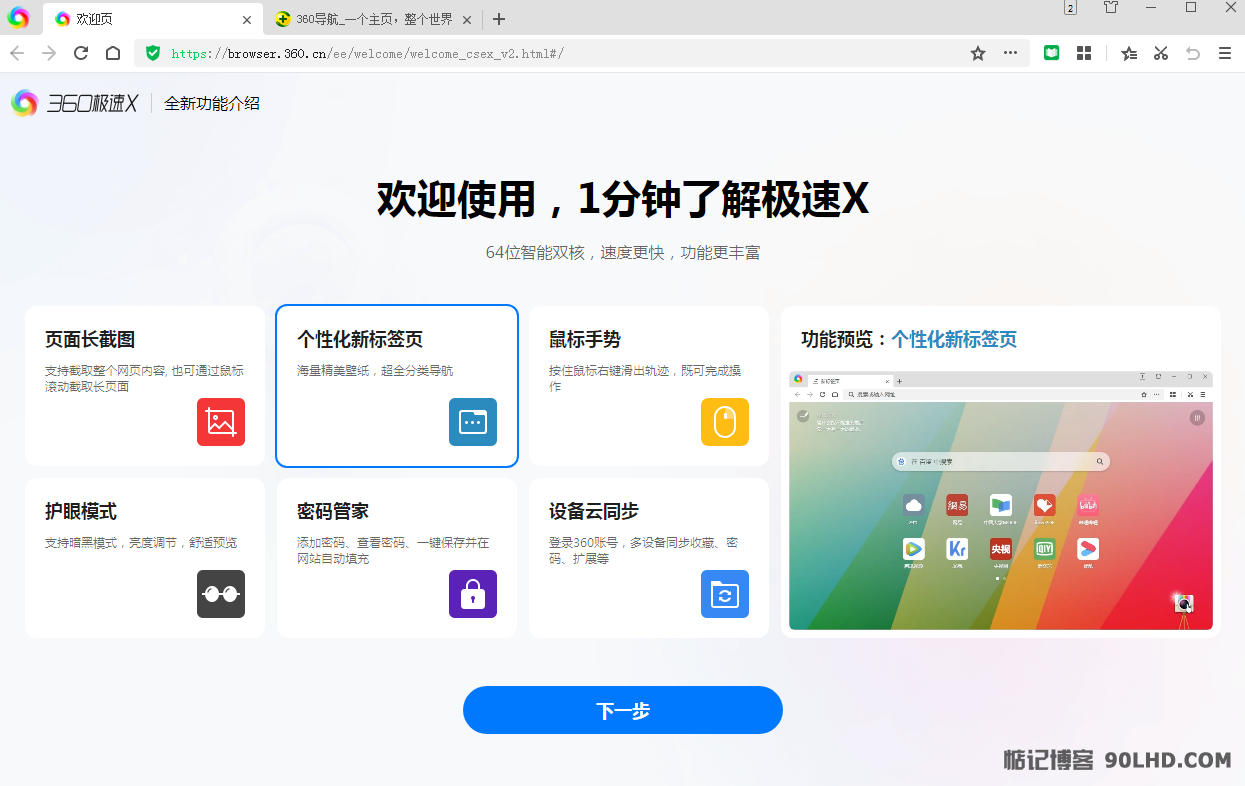This screenshot has width=1245, height=786.
Task: Select the 设备云同步 feature card
Action: 649,558
